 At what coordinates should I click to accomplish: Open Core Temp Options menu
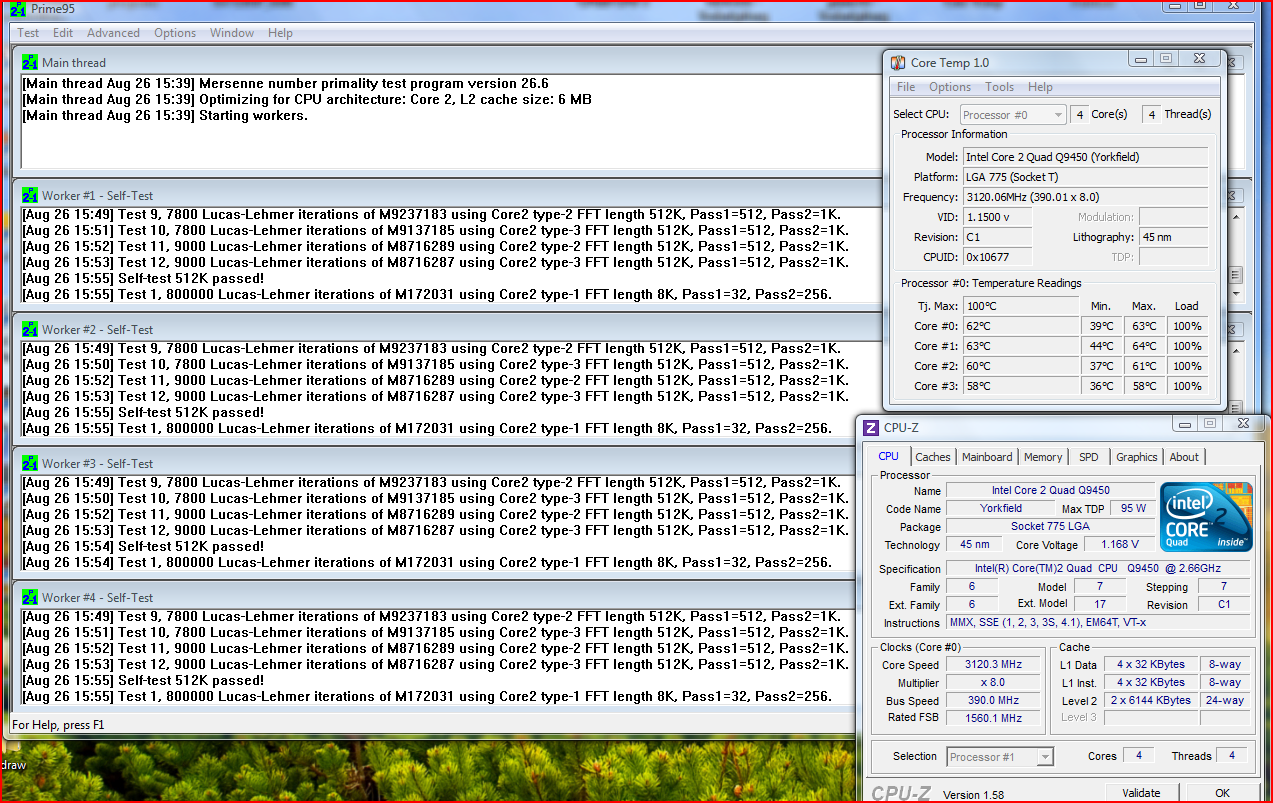pos(950,87)
